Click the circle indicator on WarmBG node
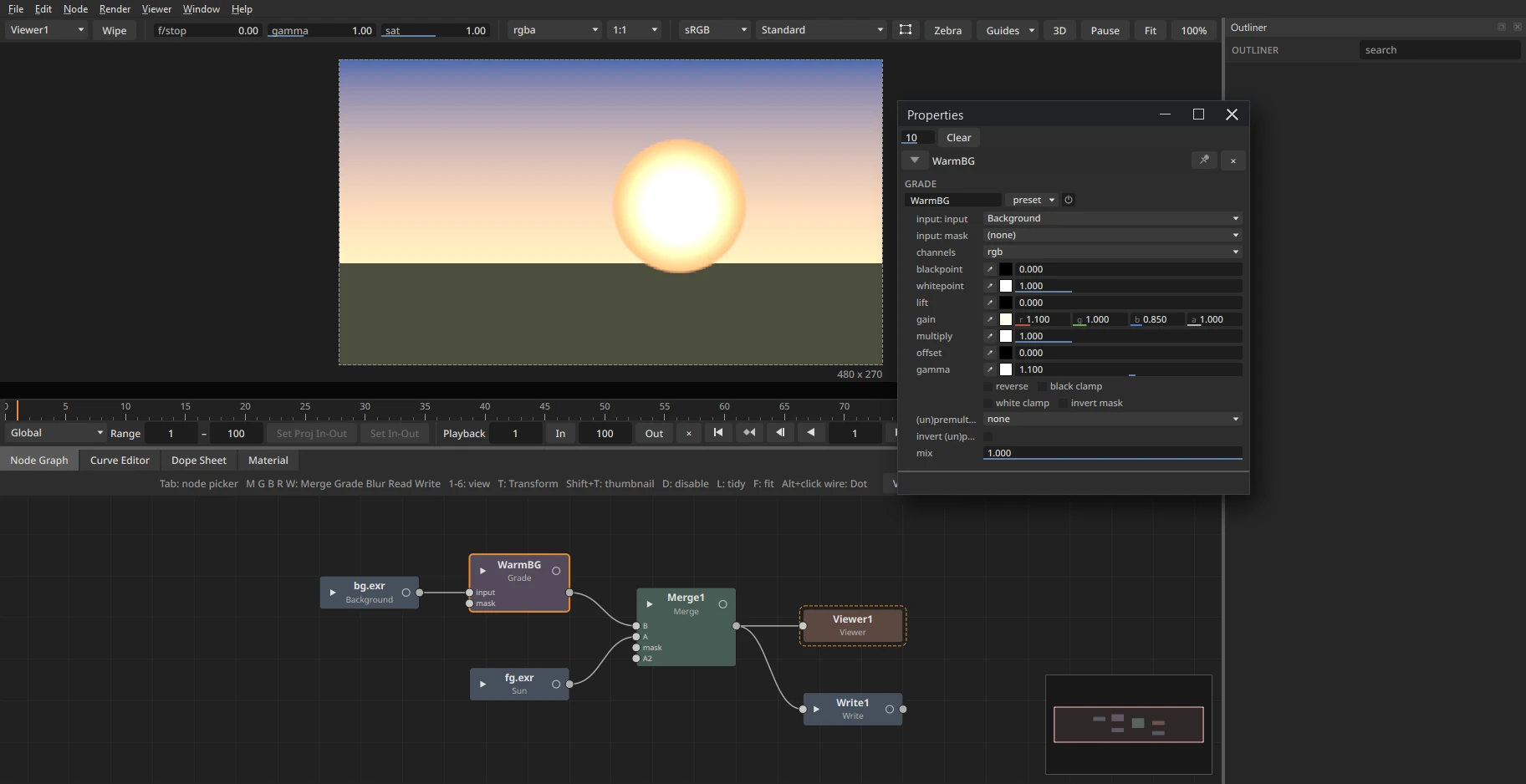Image resolution: width=1526 pixels, height=784 pixels. 556,571
